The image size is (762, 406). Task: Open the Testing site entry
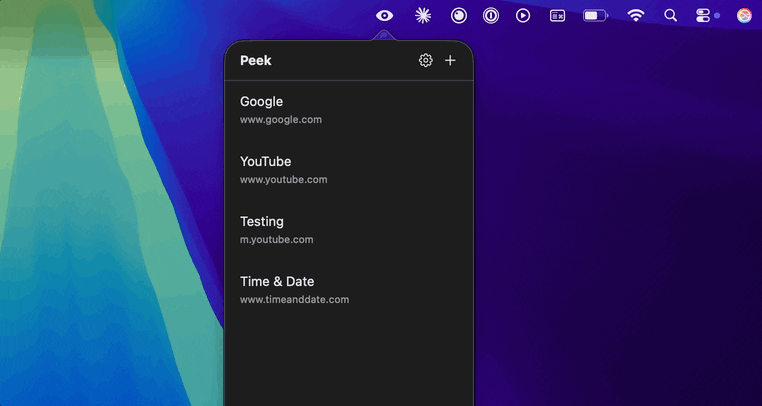(x=349, y=230)
